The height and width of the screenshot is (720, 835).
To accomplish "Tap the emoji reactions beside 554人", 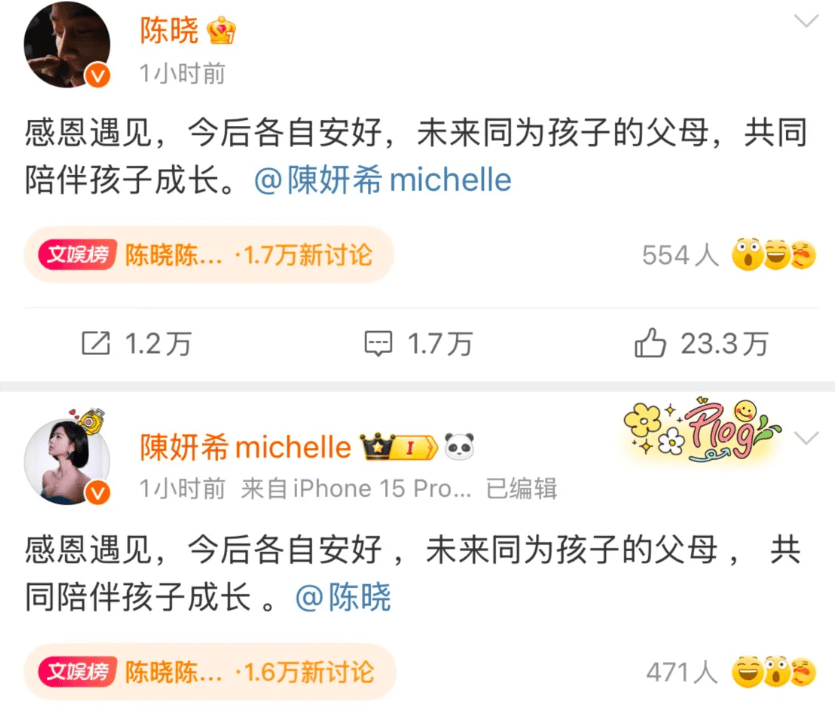I will coord(774,255).
